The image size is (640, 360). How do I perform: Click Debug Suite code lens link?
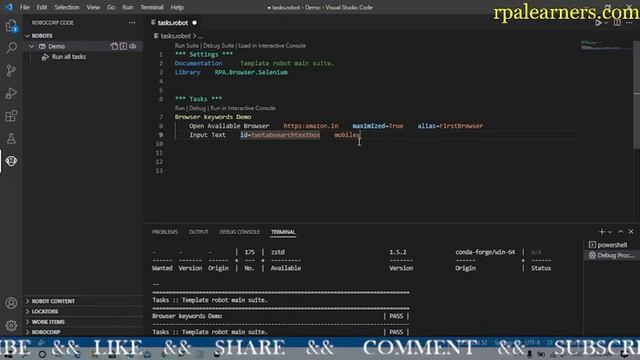pos(219,46)
